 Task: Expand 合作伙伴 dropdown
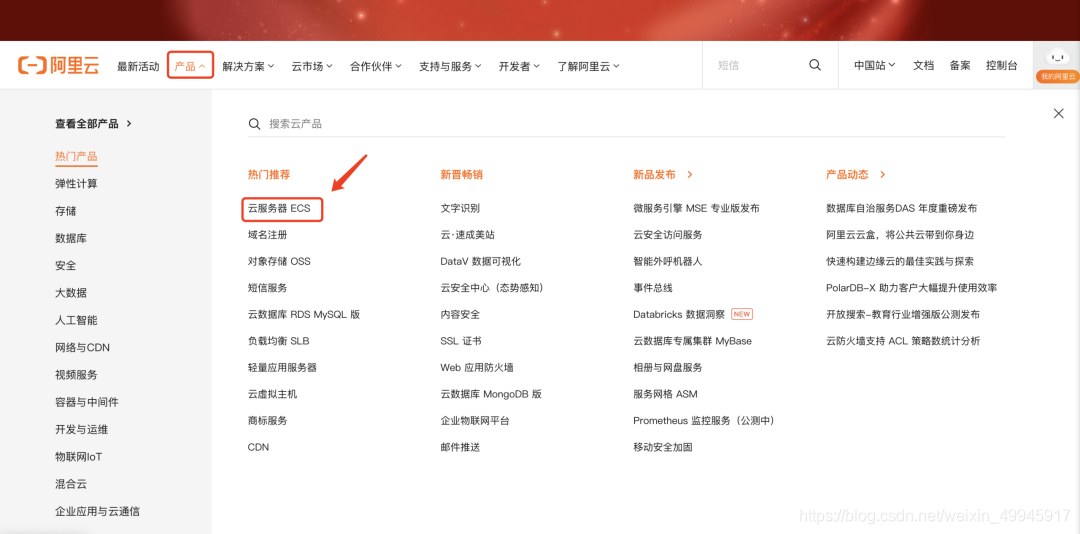(x=375, y=66)
